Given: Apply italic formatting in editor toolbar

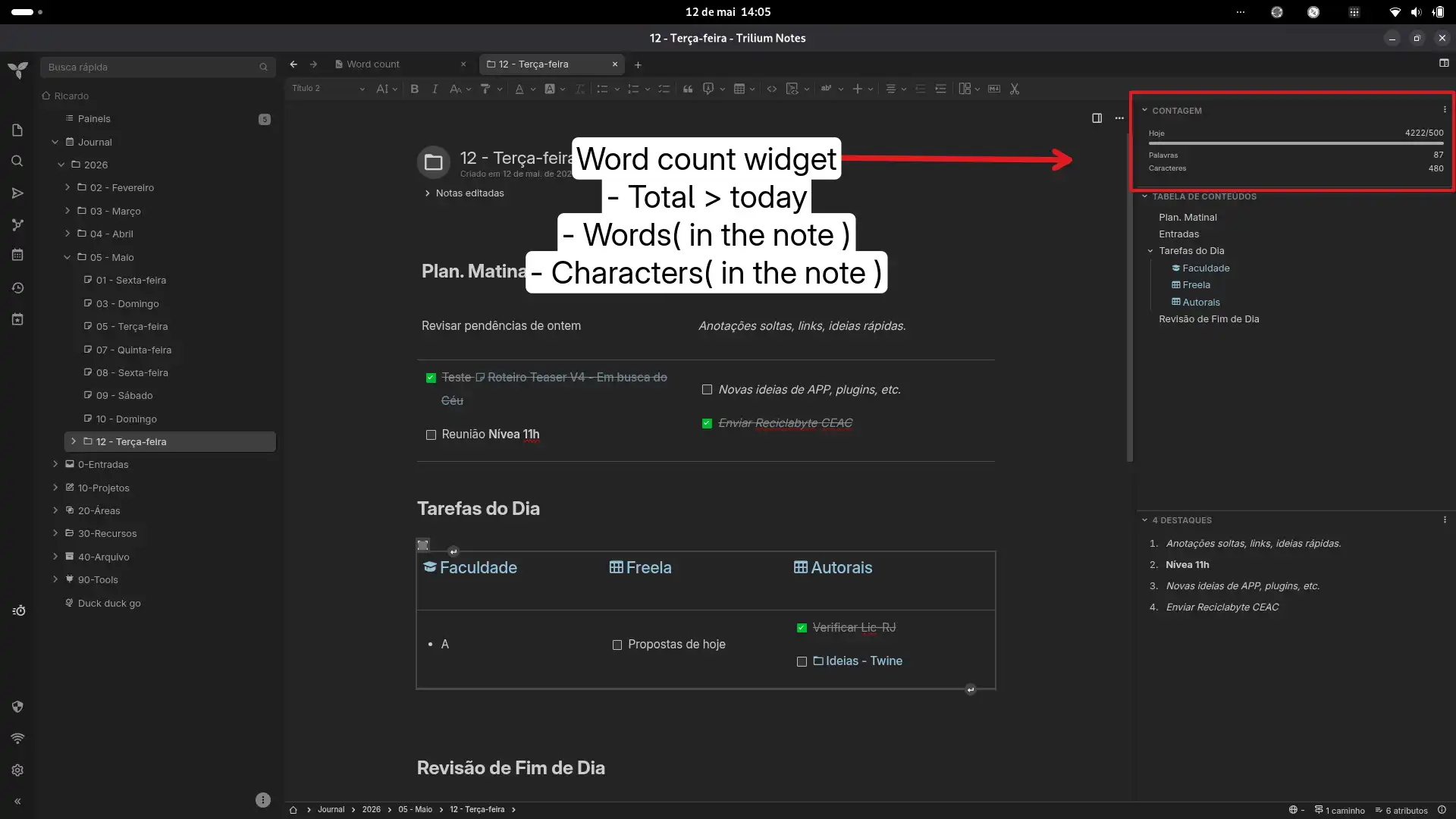Looking at the screenshot, I should coord(435,89).
